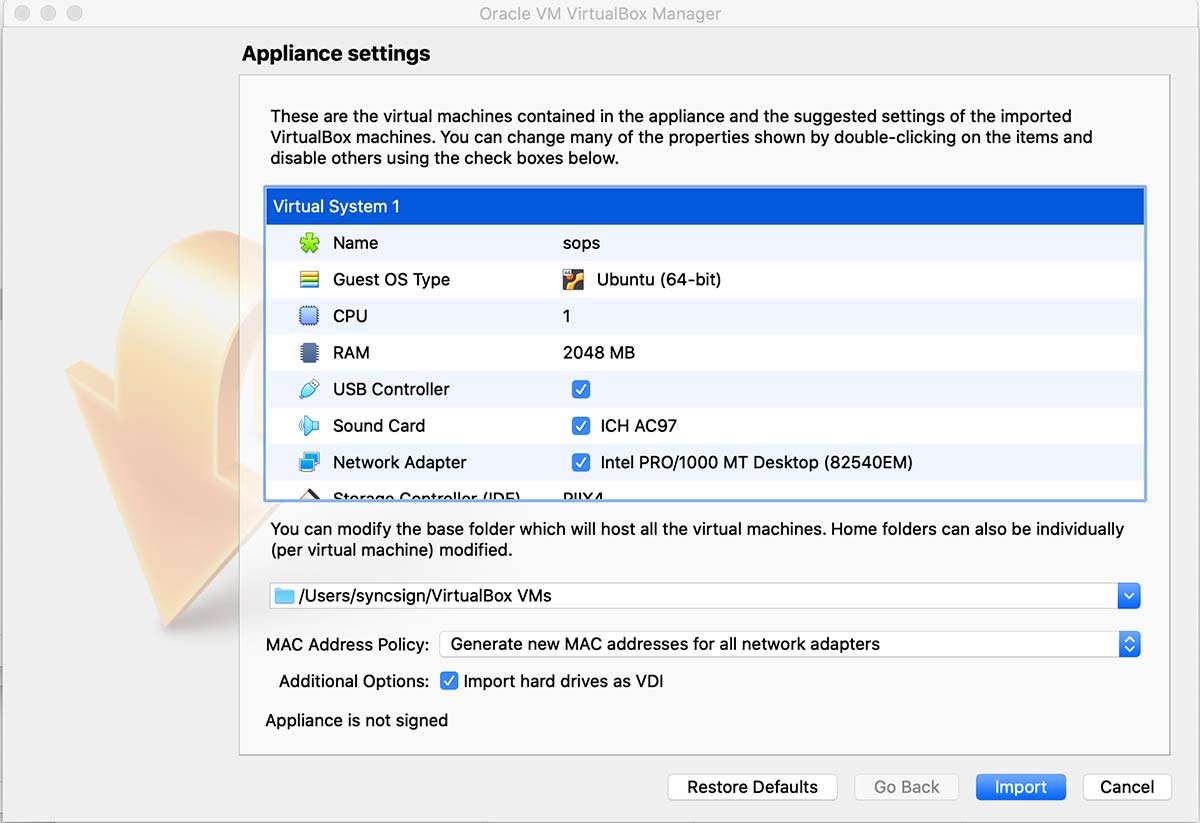
Task: Click the Appliance settings heading
Action: (336, 54)
